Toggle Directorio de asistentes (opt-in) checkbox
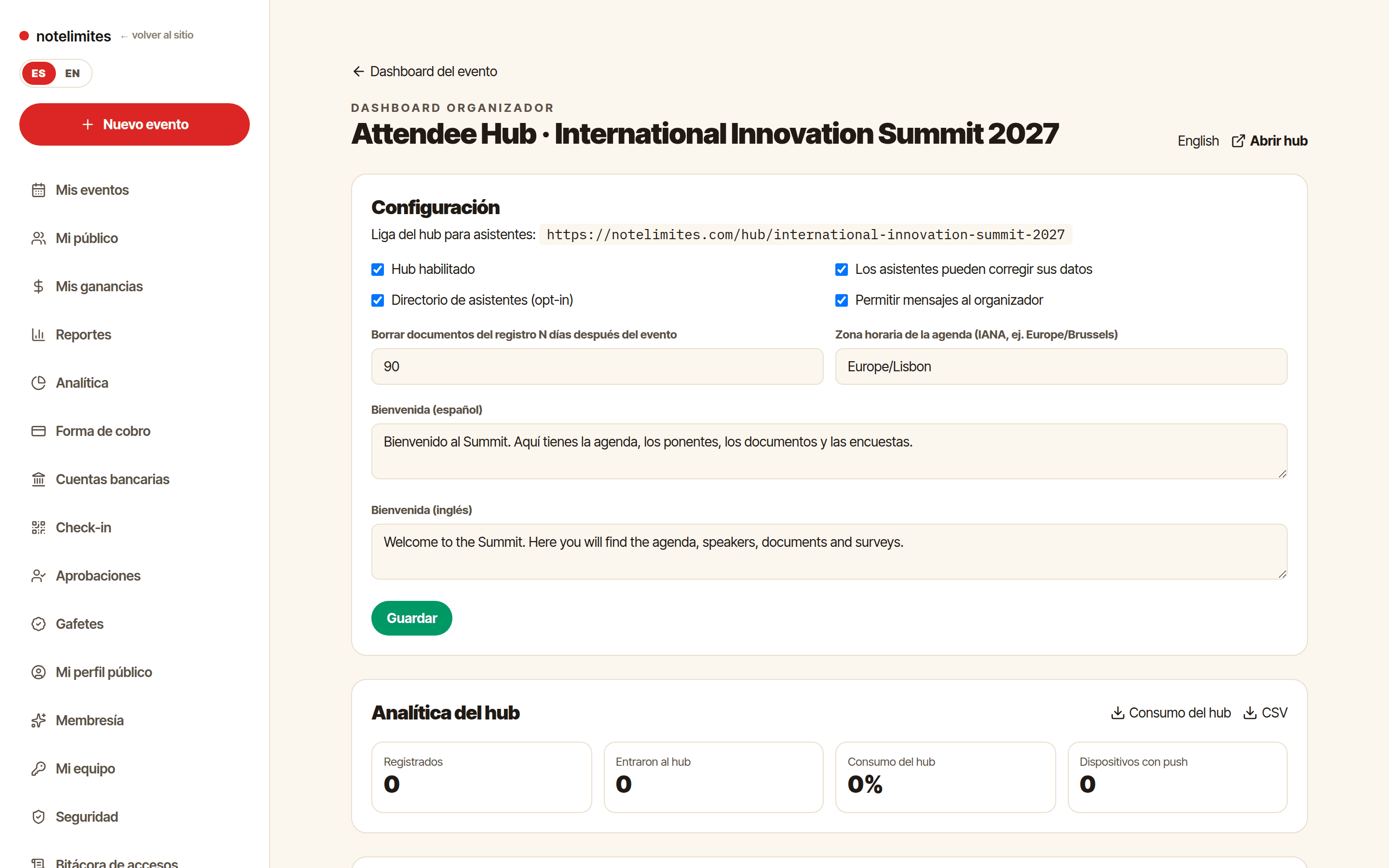The image size is (1389, 868). (x=378, y=300)
